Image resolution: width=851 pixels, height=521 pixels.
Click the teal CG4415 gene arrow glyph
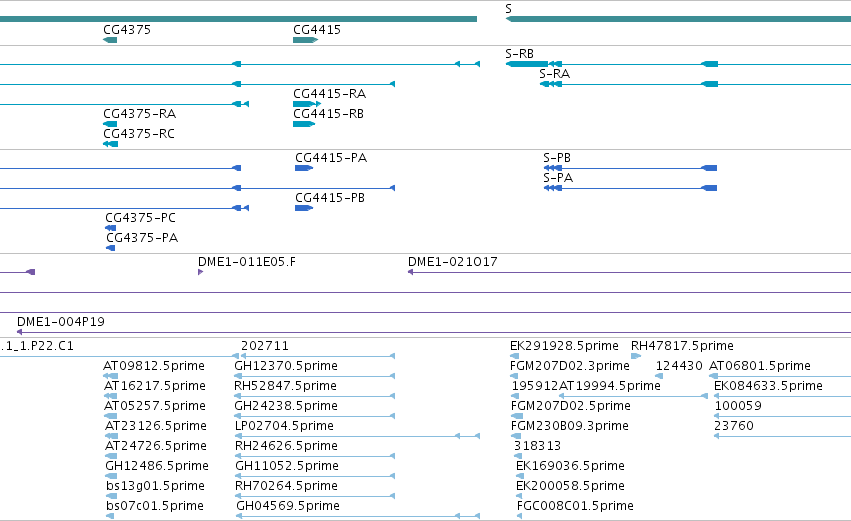(305, 40)
